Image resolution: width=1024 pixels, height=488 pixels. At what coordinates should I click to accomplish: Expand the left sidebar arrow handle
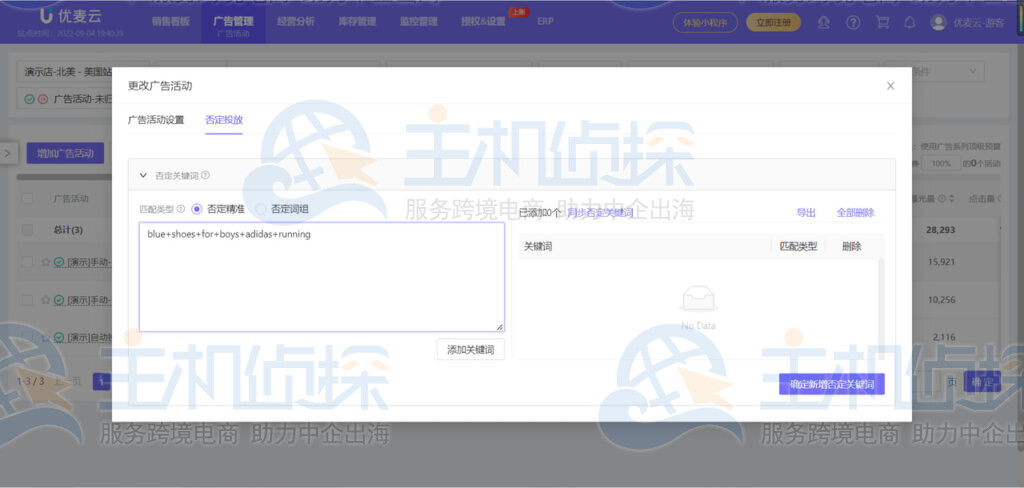(7, 153)
